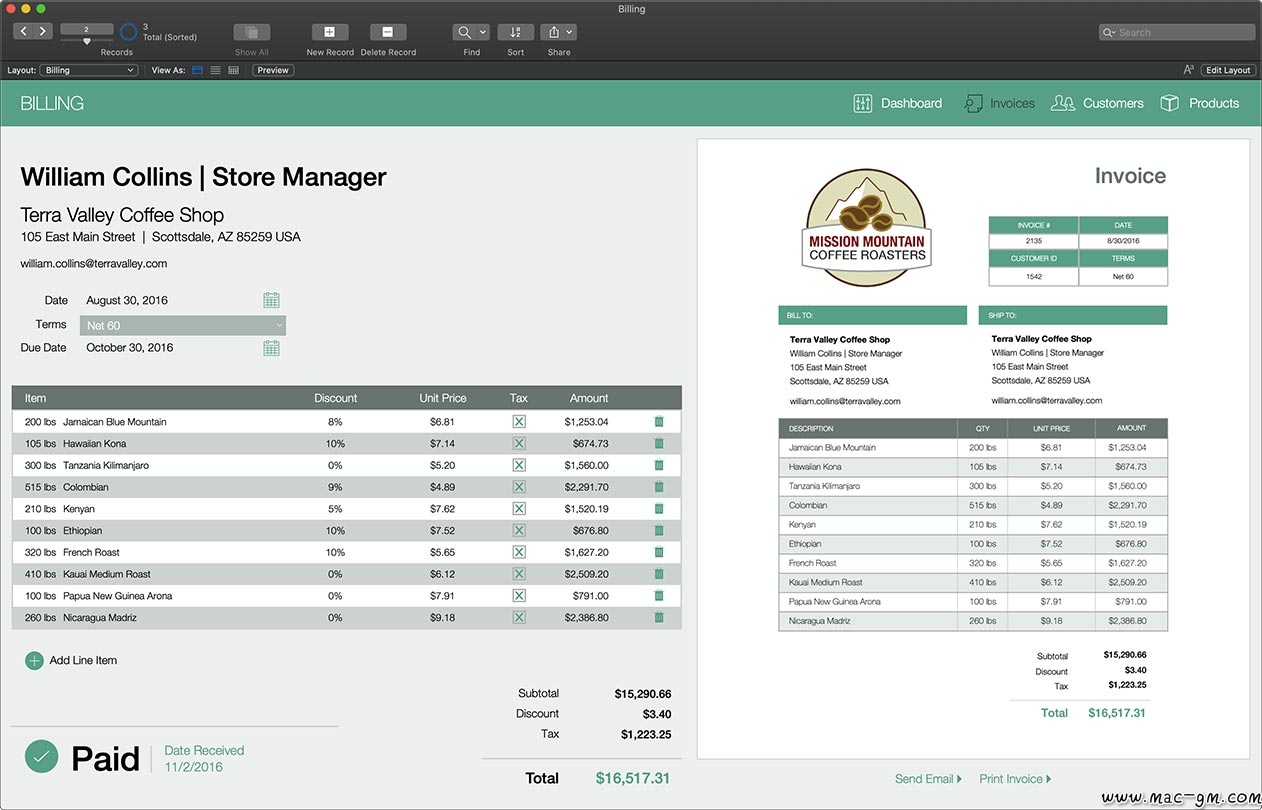Expand the Find options arrow
Screen dimensions: 1262x810
[x=483, y=32]
